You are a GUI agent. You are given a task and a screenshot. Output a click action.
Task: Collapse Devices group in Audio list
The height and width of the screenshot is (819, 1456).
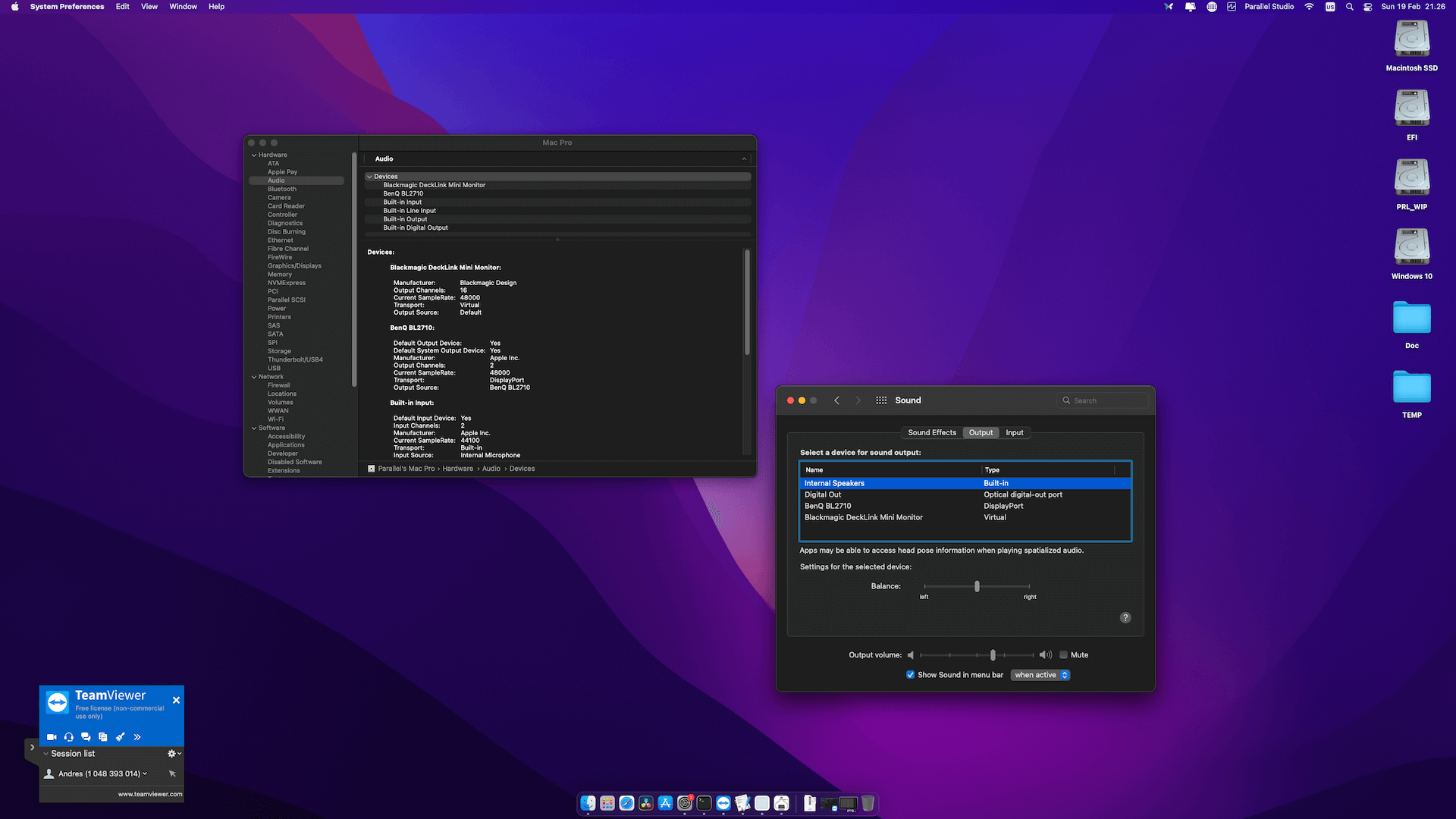(x=369, y=177)
